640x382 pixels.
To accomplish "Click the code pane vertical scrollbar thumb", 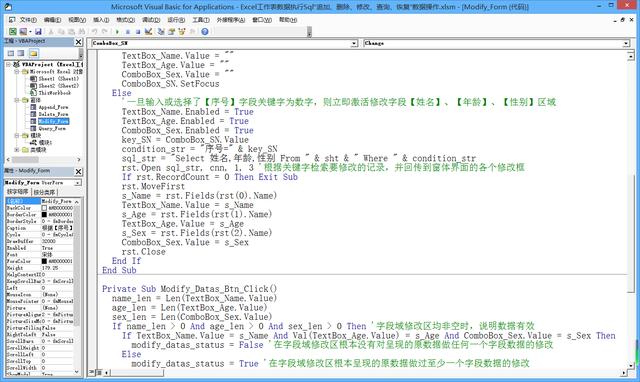I will [x=631, y=233].
